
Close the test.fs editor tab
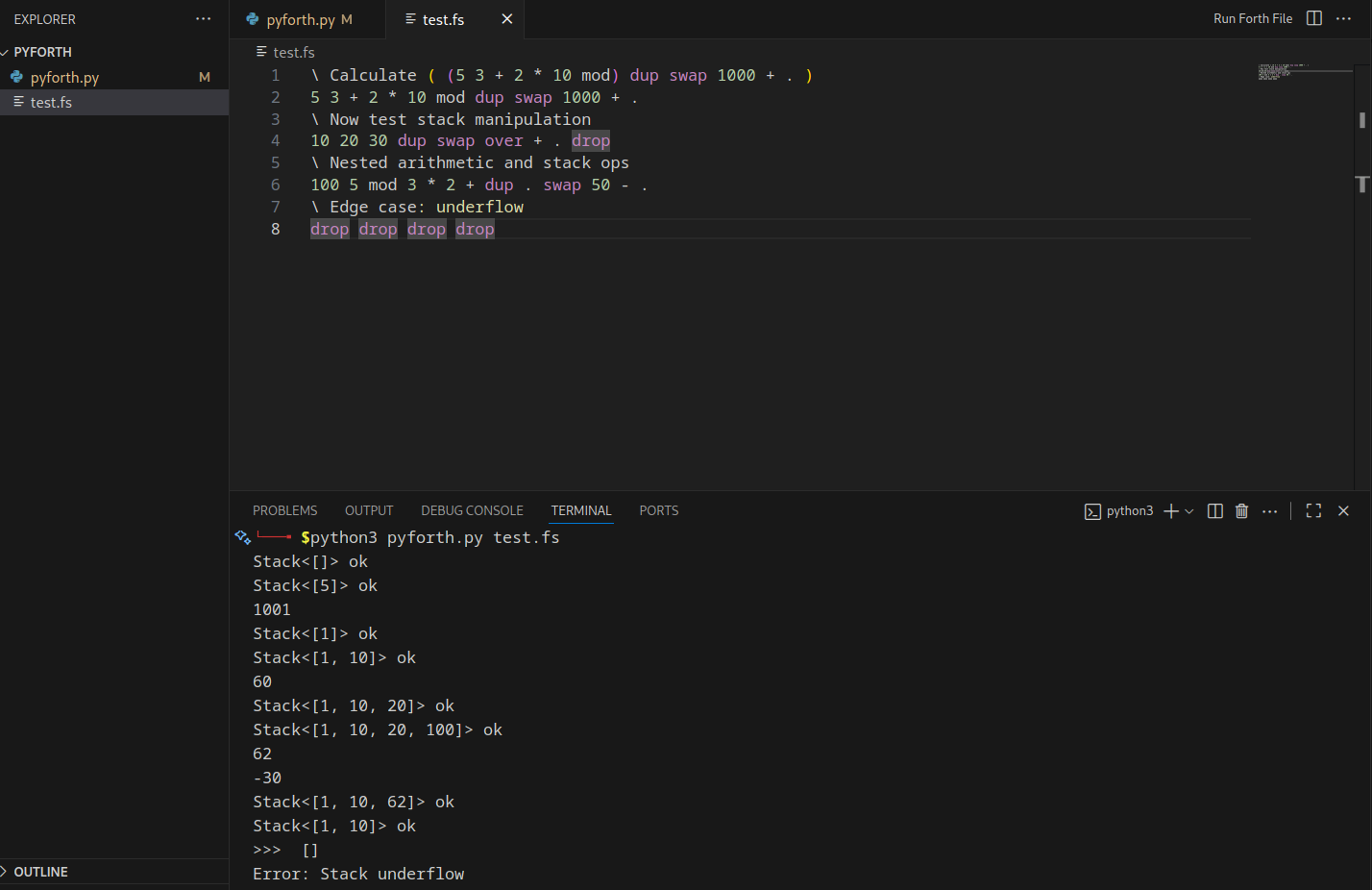point(507,19)
